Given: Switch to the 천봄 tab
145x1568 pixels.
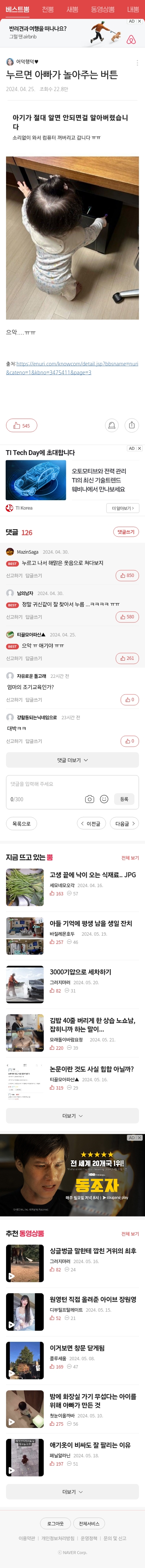Looking at the screenshot, I should click(x=47, y=9).
